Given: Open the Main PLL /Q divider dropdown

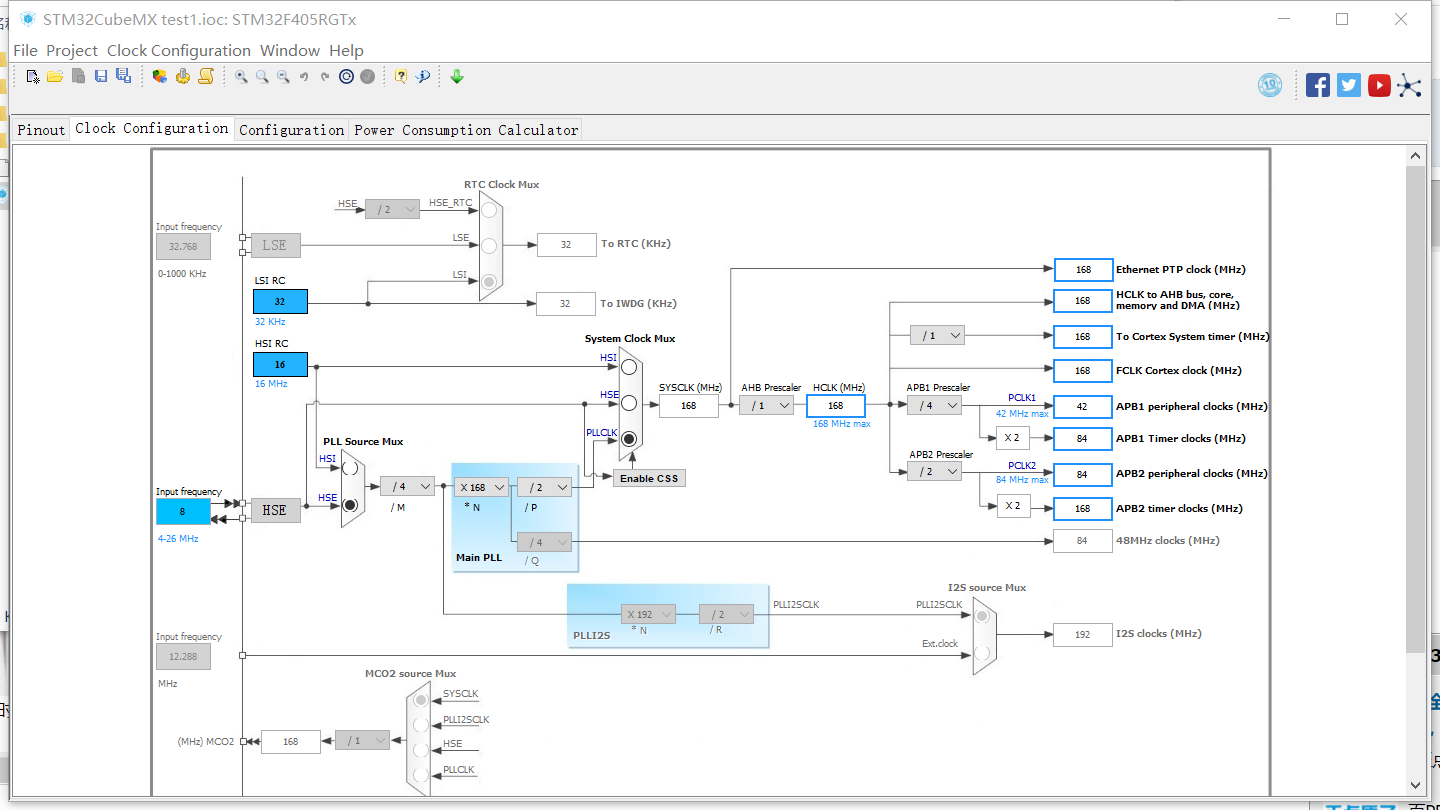Looking at the screenshot, I should (x=544, y=542).
